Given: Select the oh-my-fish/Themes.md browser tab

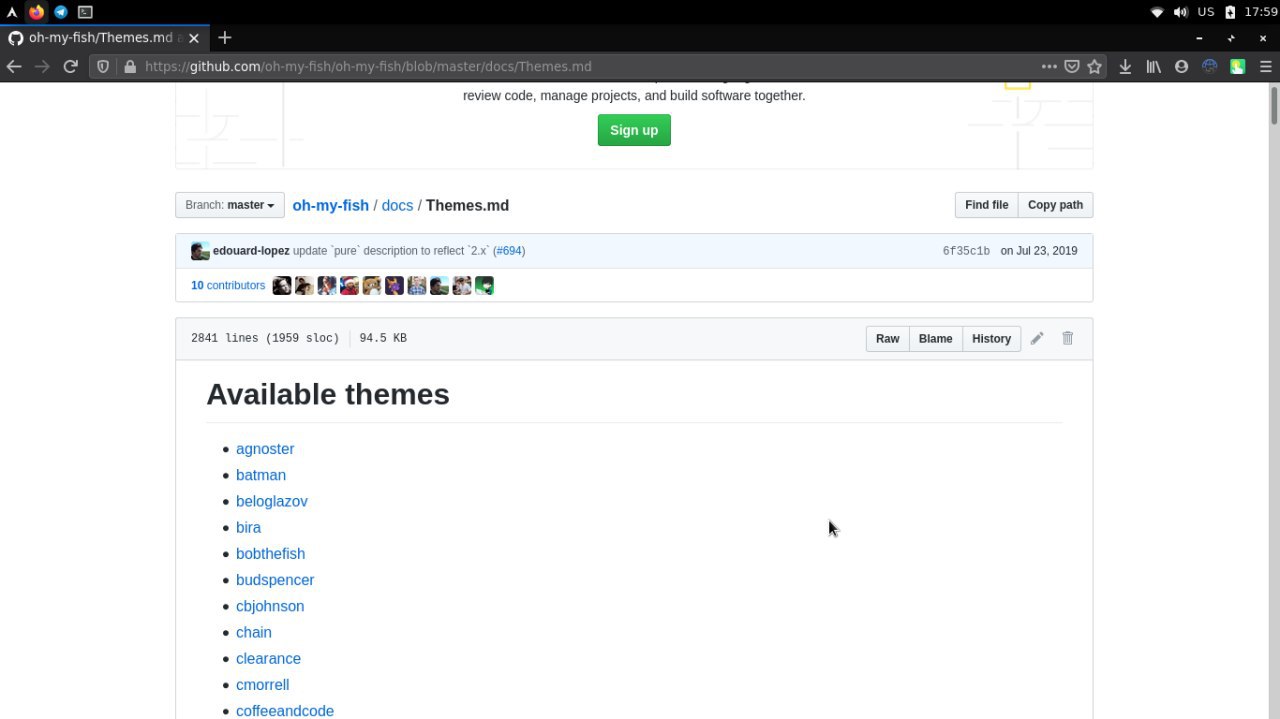Looking at the screenshot, I should (104, 38).
